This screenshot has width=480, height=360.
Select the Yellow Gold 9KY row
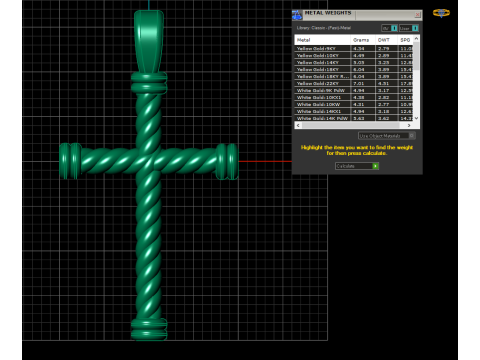coord(354,48)
